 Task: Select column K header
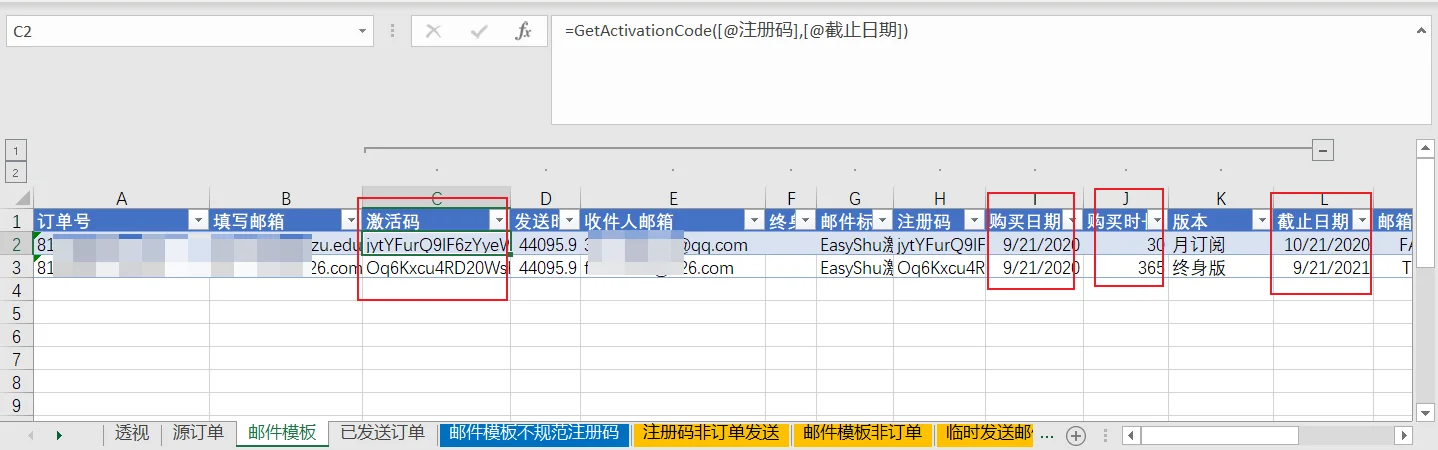(1221, 198)
